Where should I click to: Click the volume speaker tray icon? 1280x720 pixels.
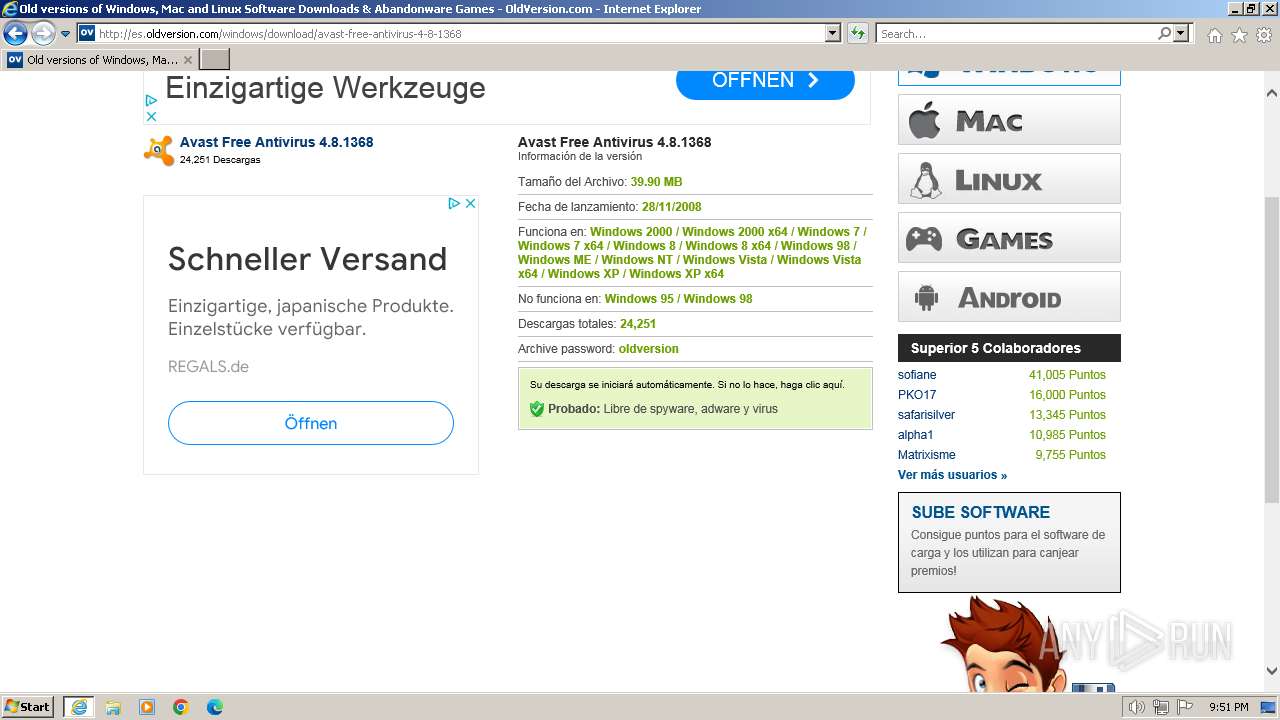[x=1137, y=707]
